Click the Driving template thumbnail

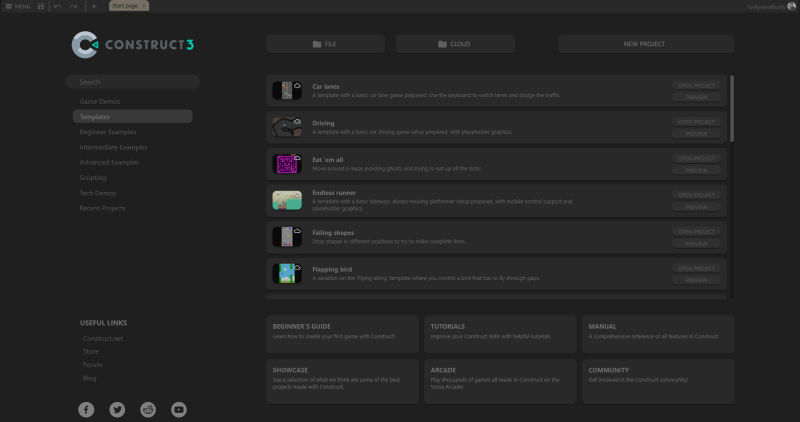pos(287,127)
